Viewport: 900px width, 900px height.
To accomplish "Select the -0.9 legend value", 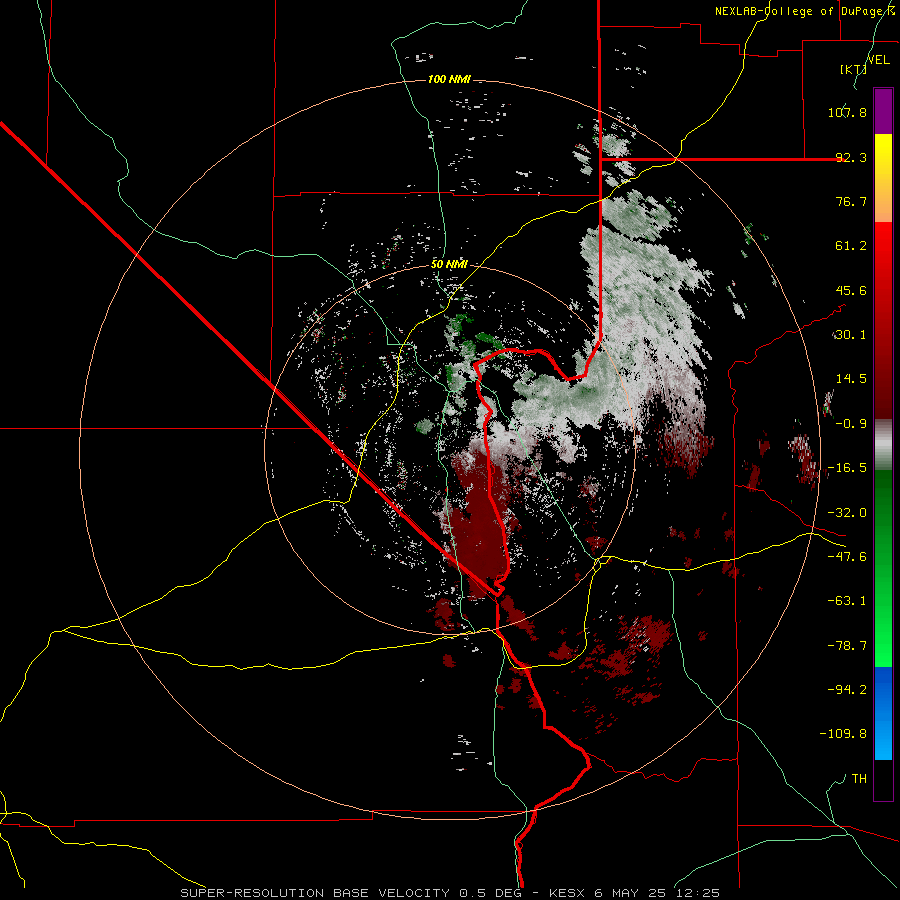I will point(851,424).
